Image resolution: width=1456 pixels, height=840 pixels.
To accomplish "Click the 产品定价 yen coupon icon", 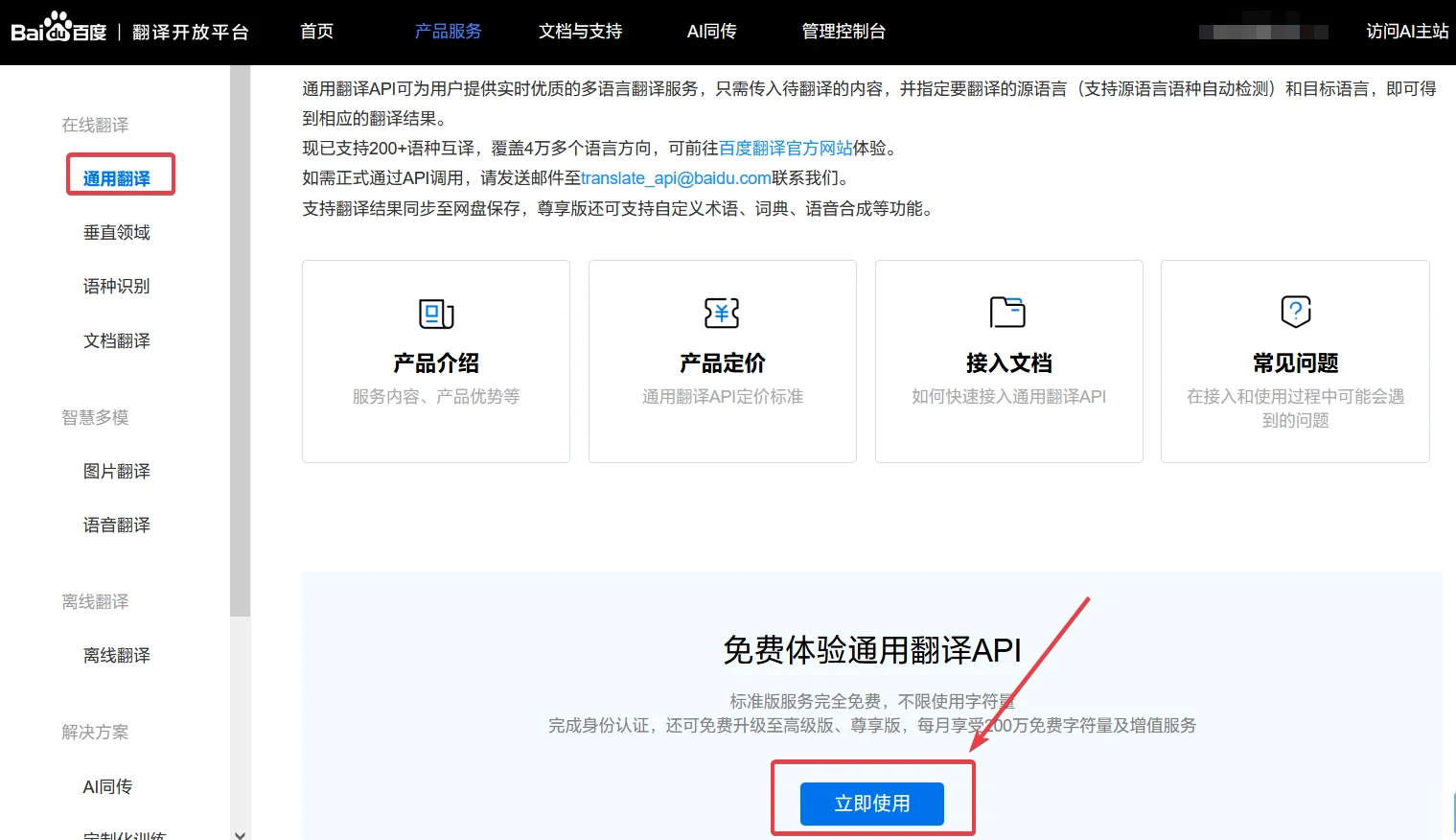I will (x=722, y=313).
